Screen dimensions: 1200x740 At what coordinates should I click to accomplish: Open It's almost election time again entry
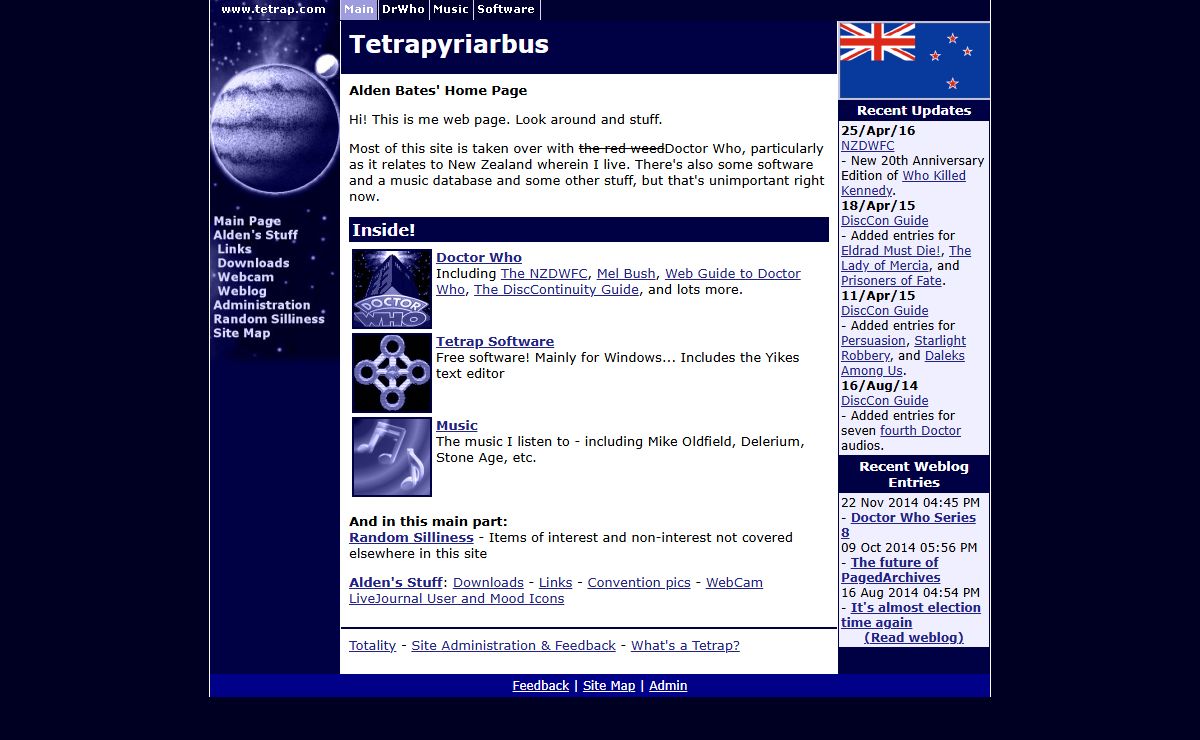911,615
